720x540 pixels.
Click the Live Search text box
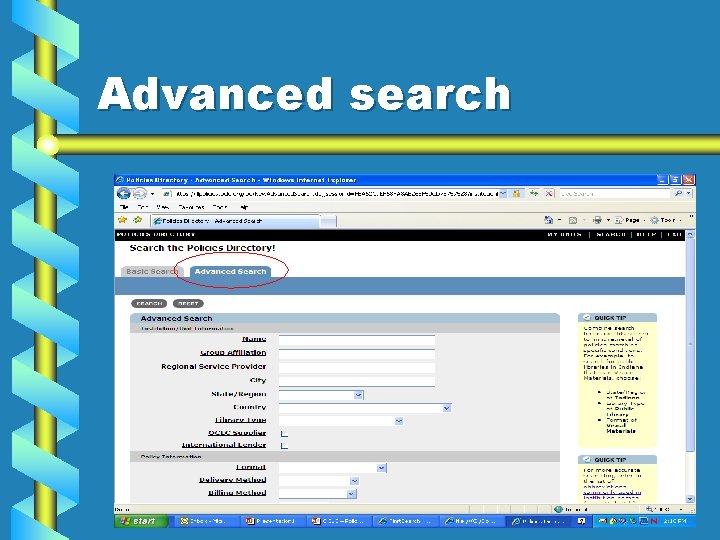(x=615, y=194)
